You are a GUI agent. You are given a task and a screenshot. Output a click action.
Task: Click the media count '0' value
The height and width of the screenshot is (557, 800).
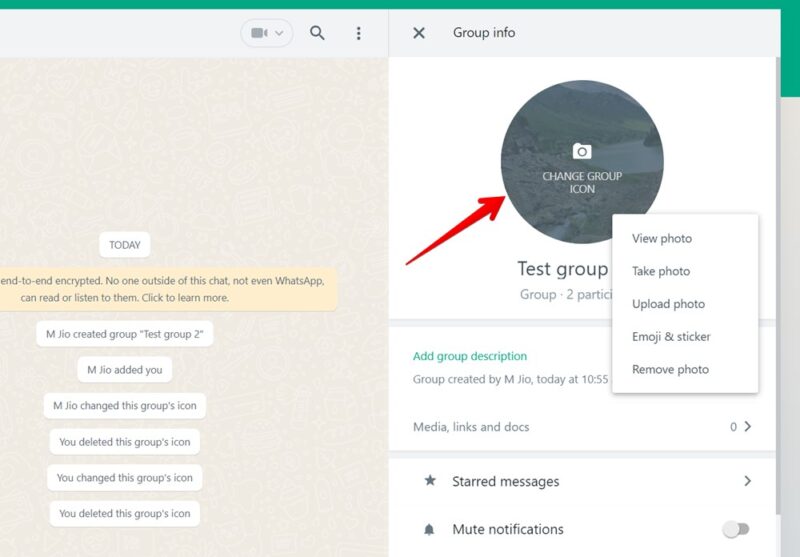tap(733, 427)
